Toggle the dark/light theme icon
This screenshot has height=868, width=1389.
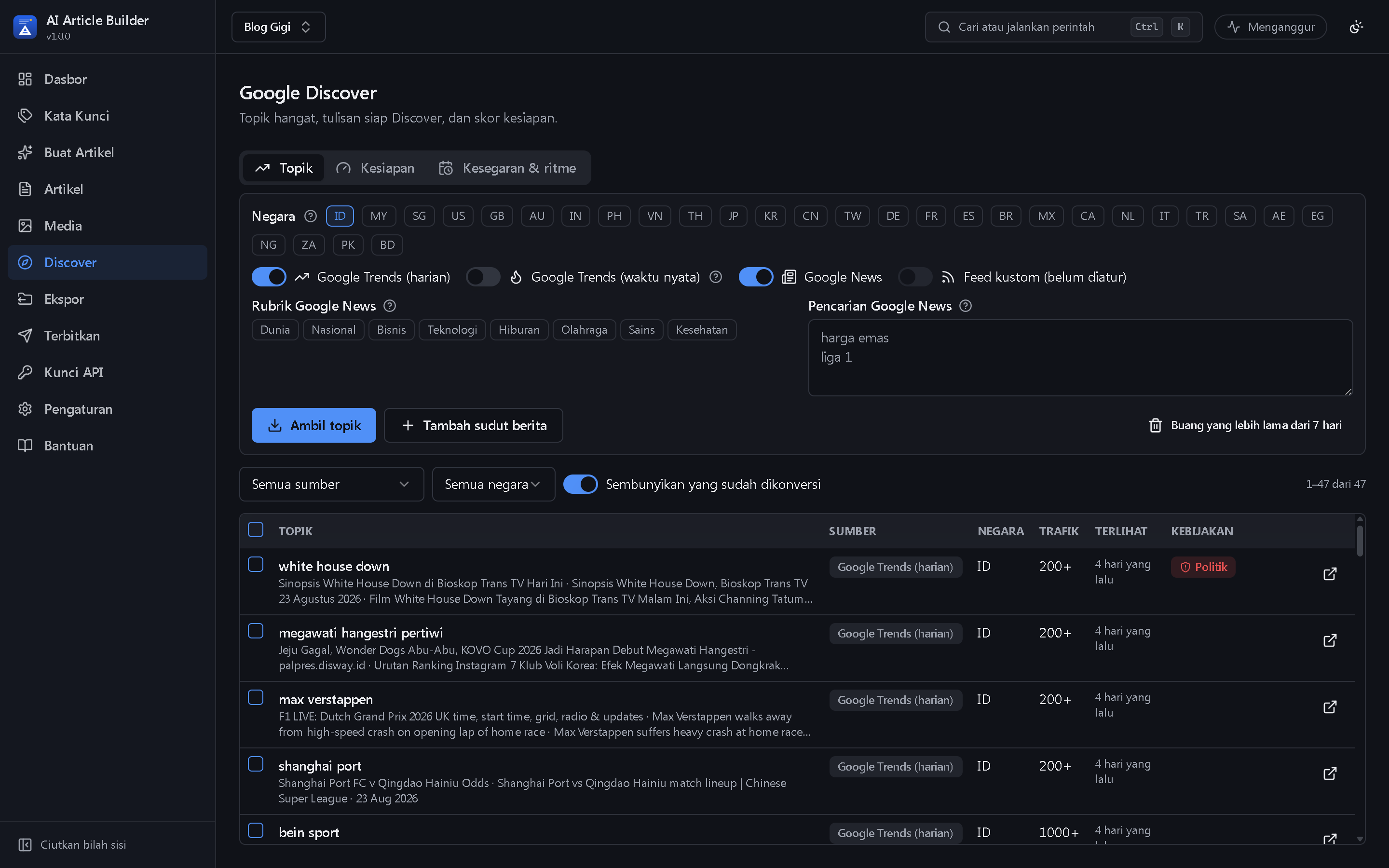[1356, 27]
